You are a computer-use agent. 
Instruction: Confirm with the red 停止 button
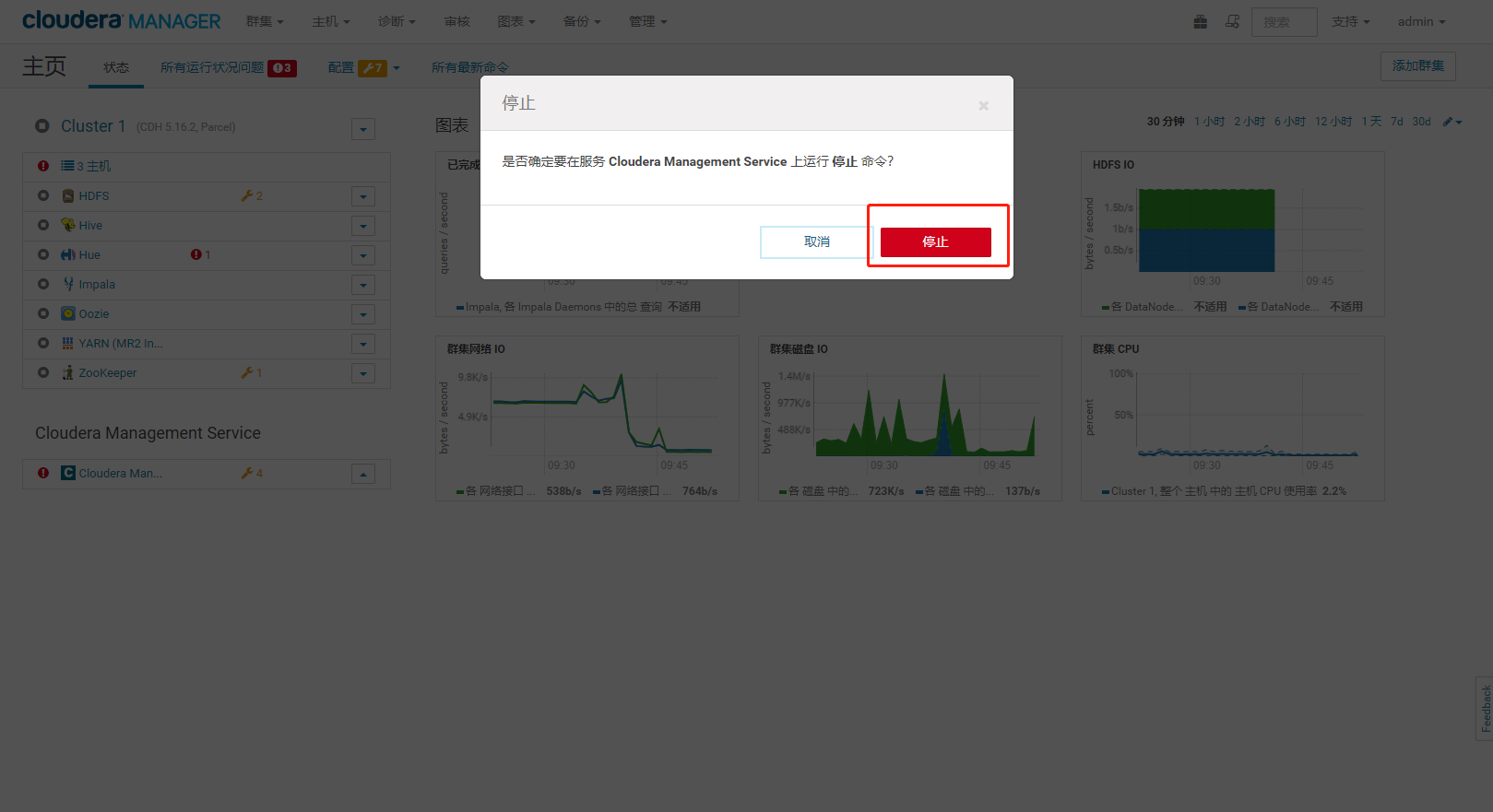pyautogui.click(x=935, y=241)
